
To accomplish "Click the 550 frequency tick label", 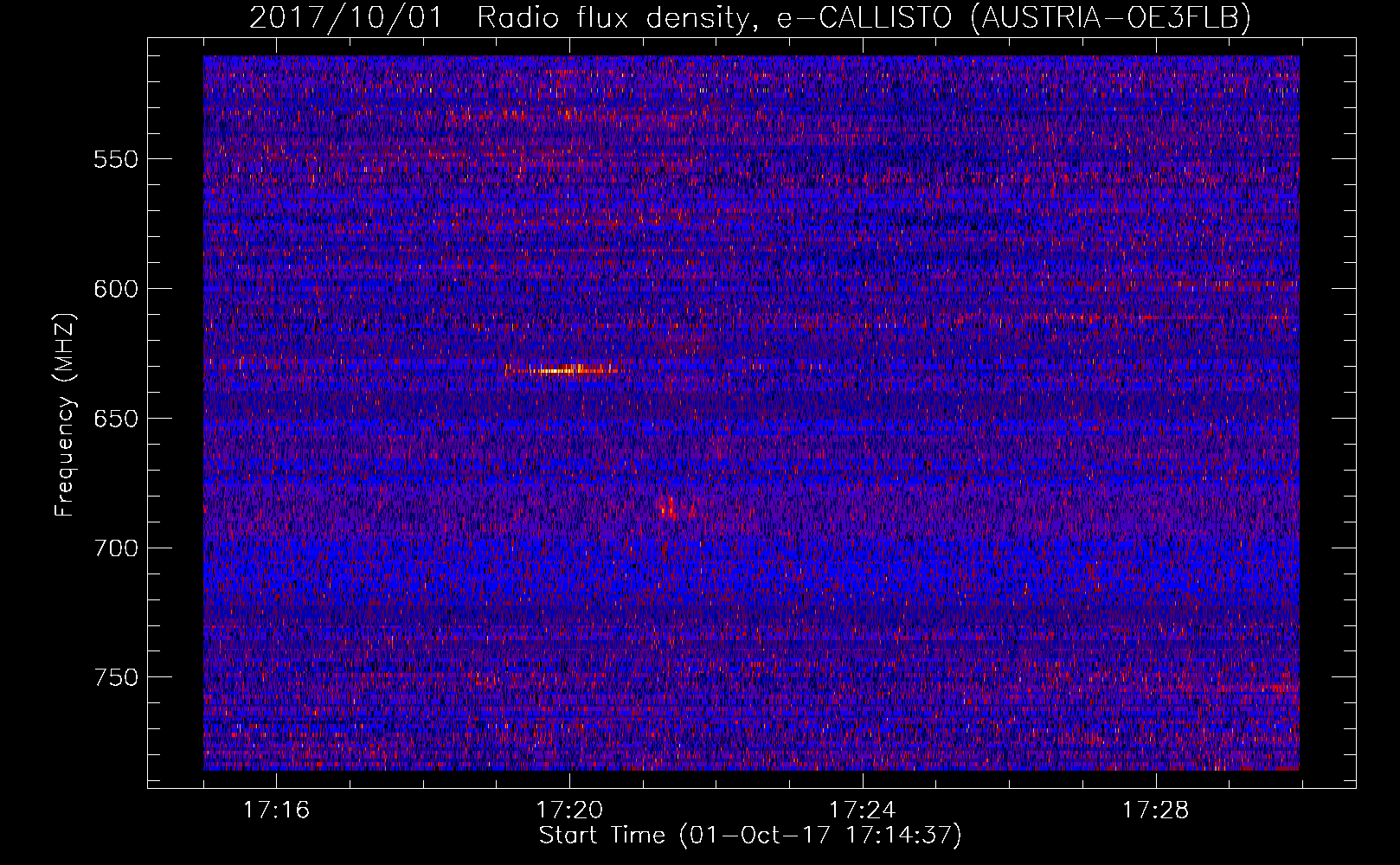I will (116, 159).
